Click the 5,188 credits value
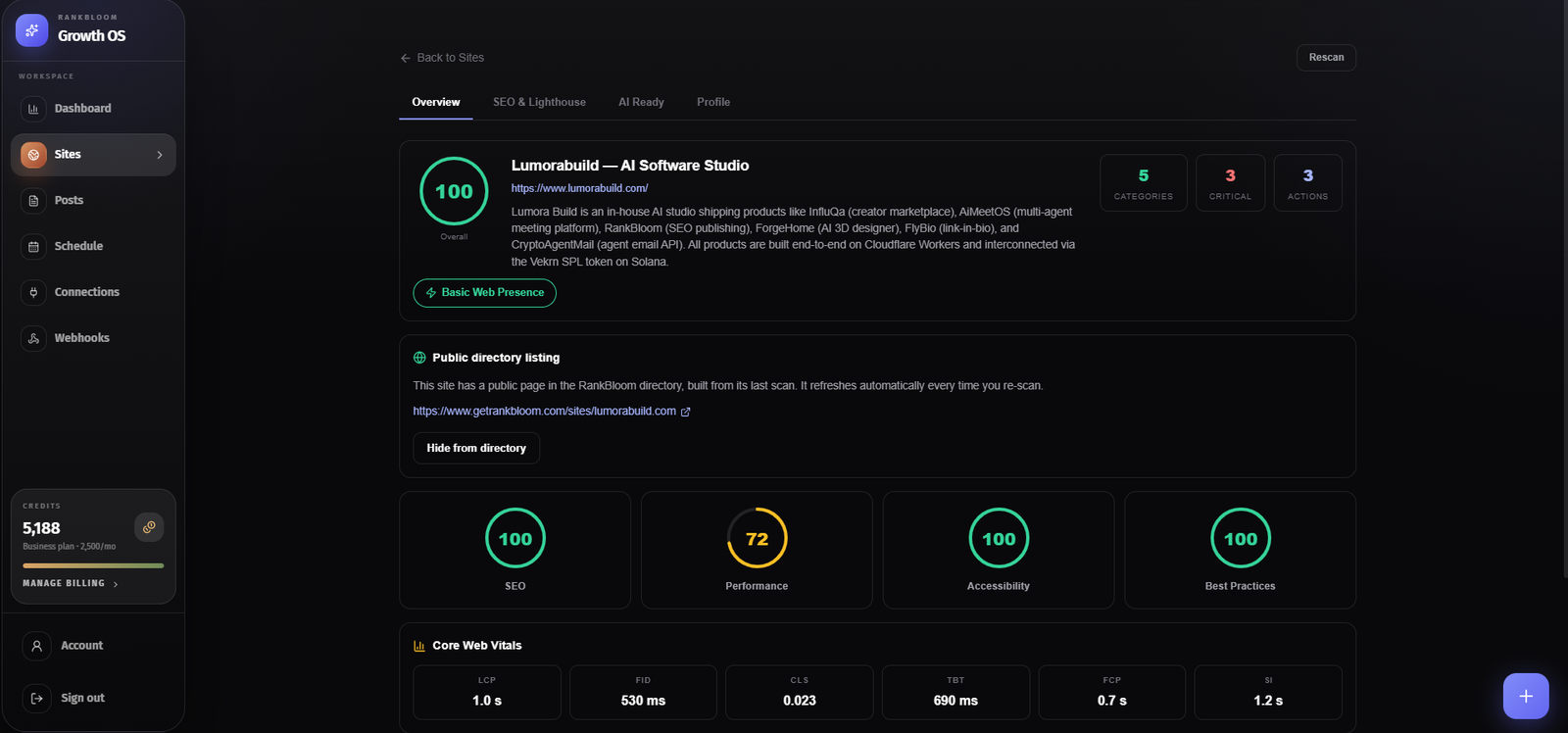 [41, 528]
